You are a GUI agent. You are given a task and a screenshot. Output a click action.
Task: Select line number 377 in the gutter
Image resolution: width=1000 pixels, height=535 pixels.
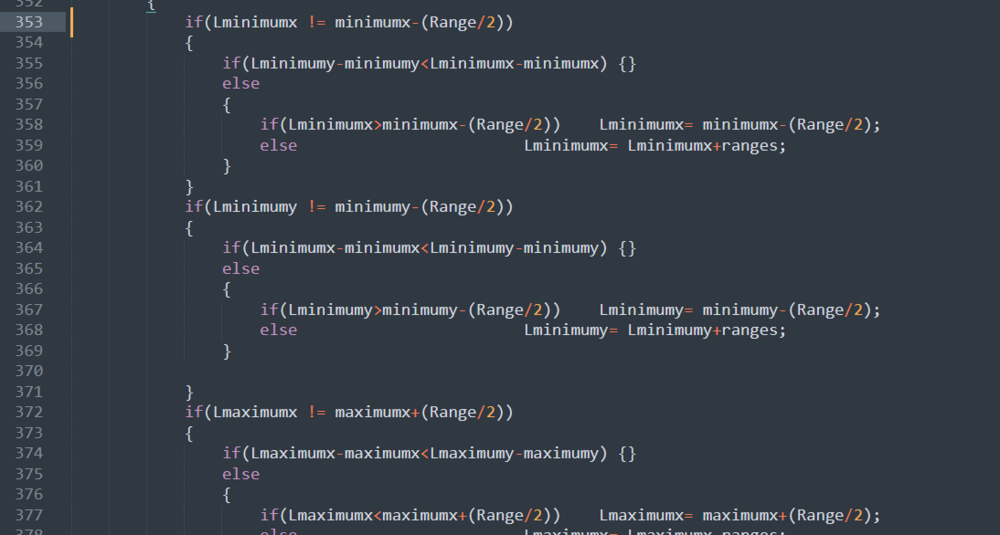29,515
